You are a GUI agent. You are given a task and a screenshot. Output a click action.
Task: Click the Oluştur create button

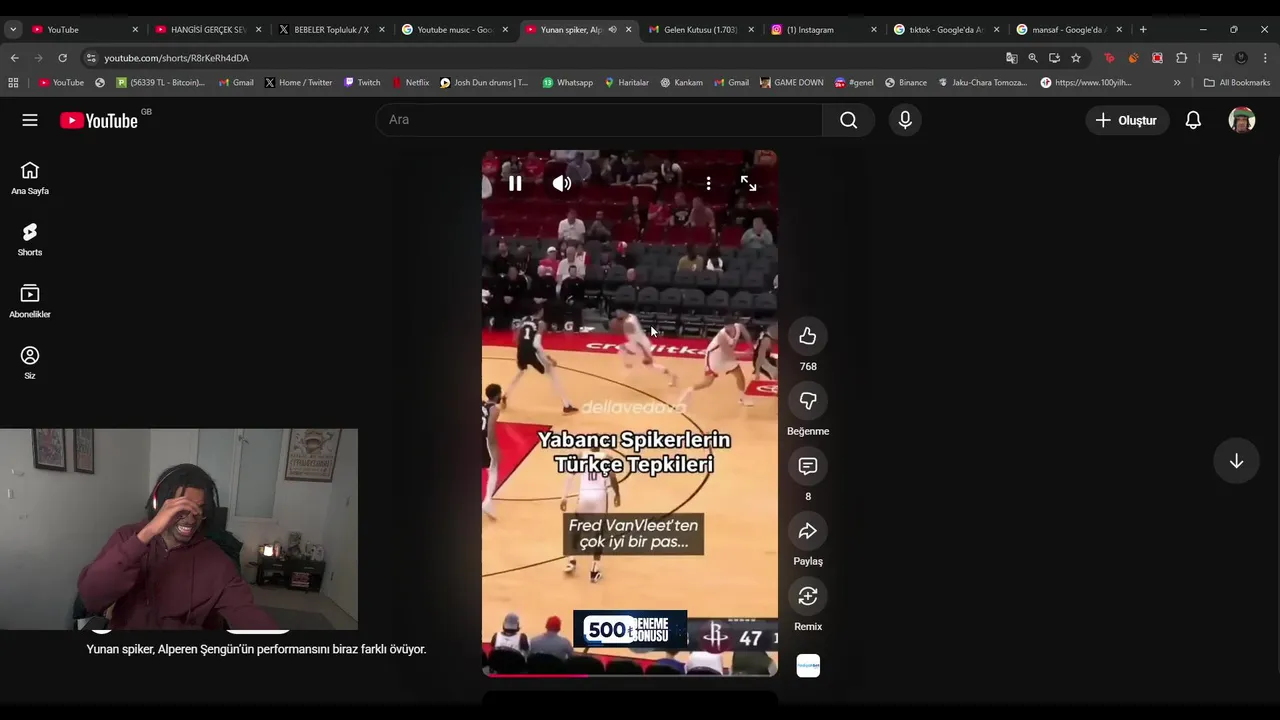coord(1127,120)
